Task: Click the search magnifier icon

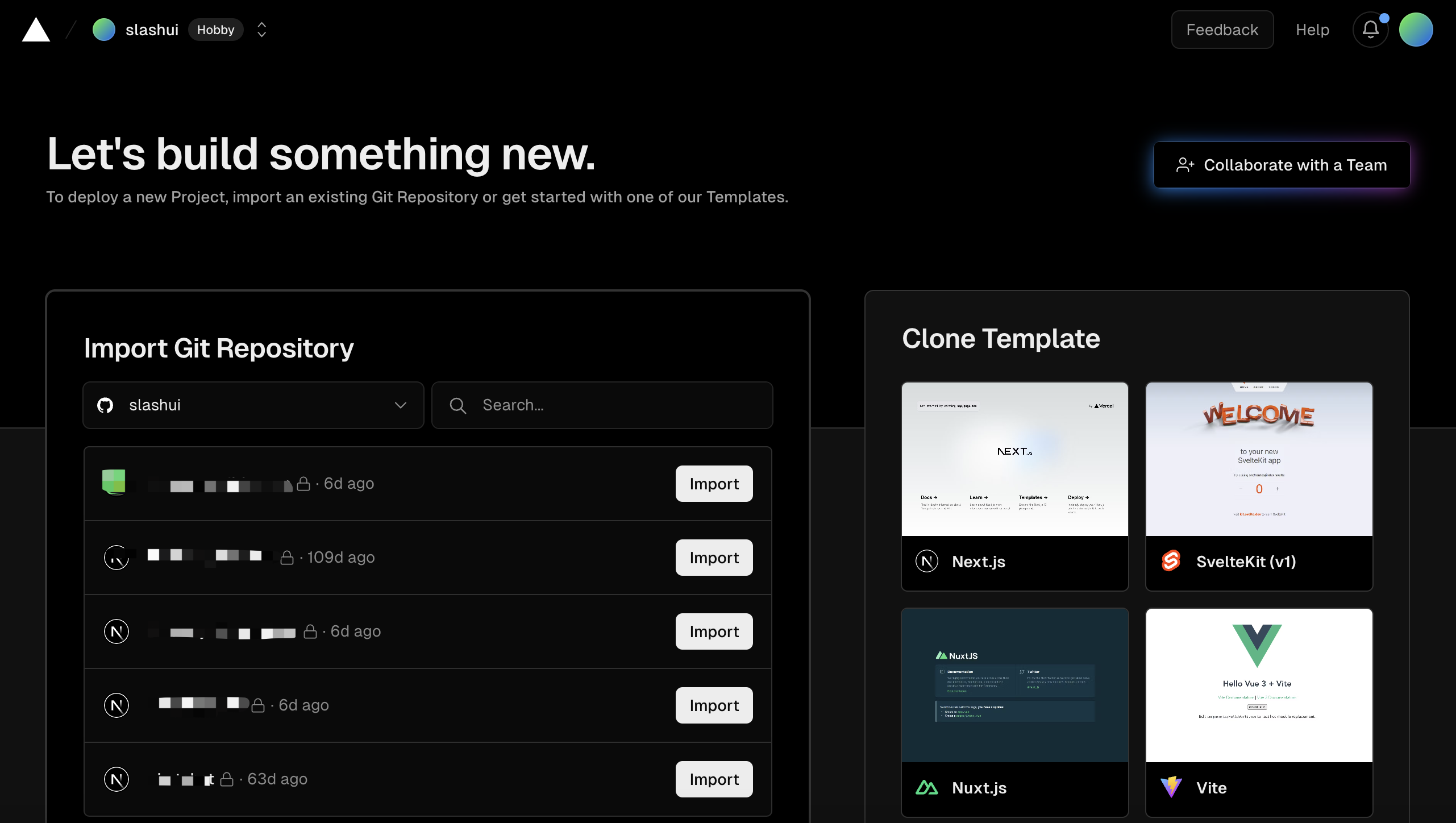Action: (x=457, y=405)
